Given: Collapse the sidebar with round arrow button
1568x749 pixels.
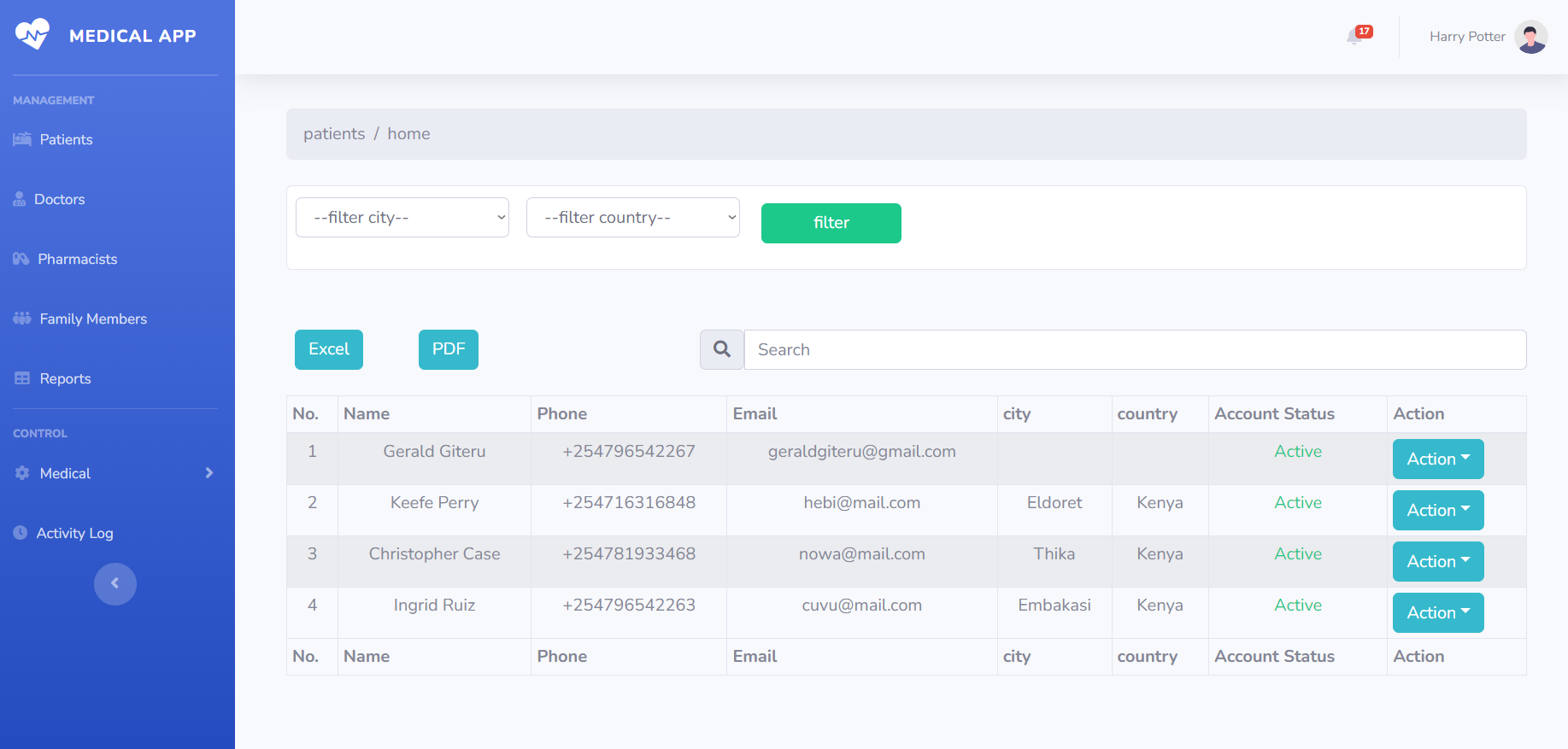Looking at the screenshot, I should tap(115, 584).
